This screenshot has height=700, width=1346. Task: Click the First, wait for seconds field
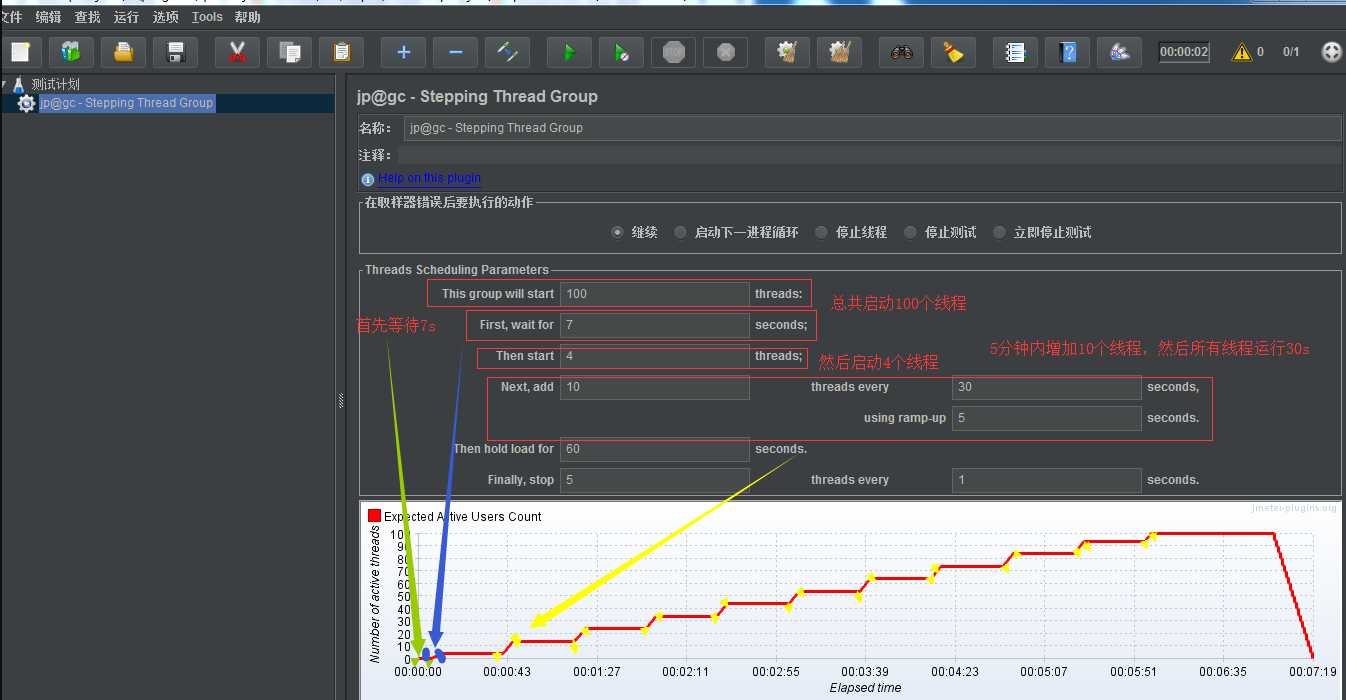pos(654,325)
